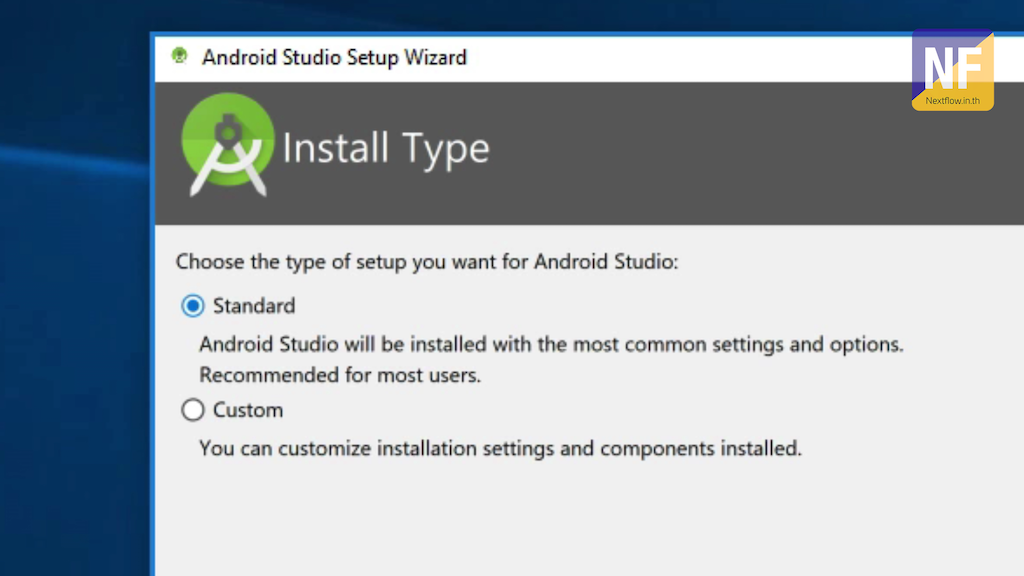Click the Nextflow.in.th text under the NF logo
1024x576 pixels.
(950, 100)
